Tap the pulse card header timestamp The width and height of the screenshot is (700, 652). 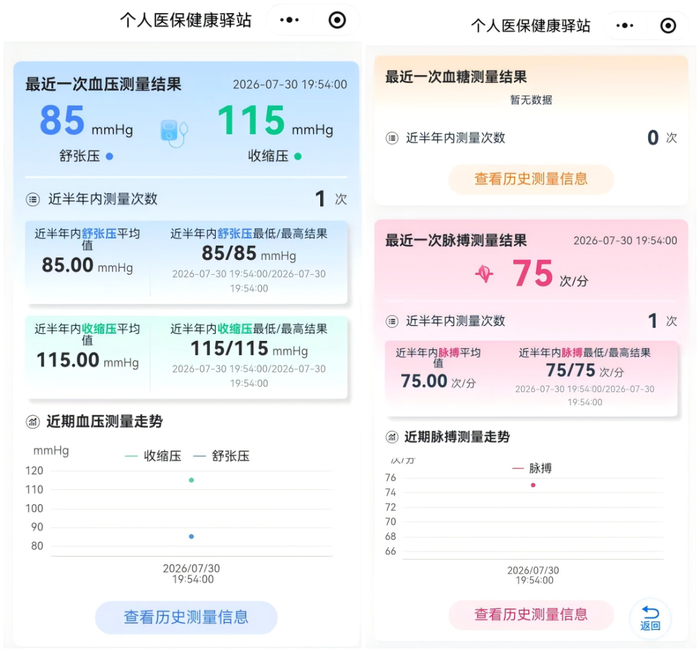625,241
